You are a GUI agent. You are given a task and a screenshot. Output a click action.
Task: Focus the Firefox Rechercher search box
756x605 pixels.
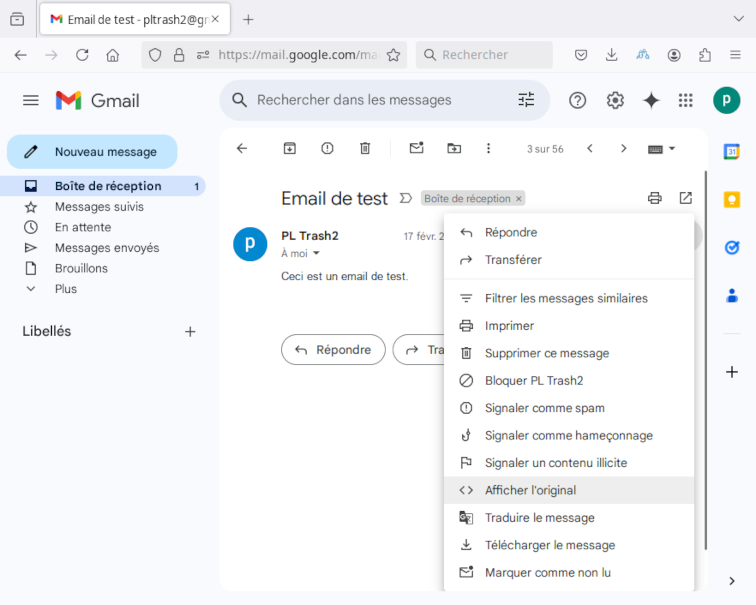(x=484, y=55)
